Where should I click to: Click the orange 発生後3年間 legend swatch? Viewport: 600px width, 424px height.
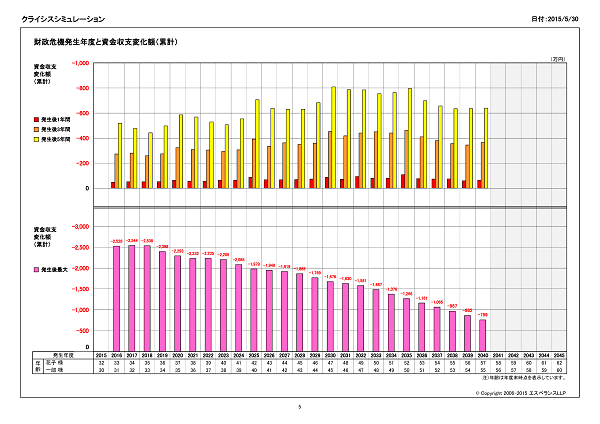click(36, 129)
